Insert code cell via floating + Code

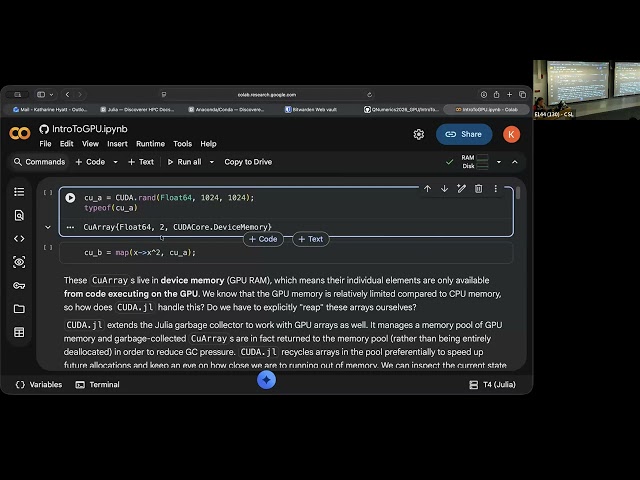[263, 239]
